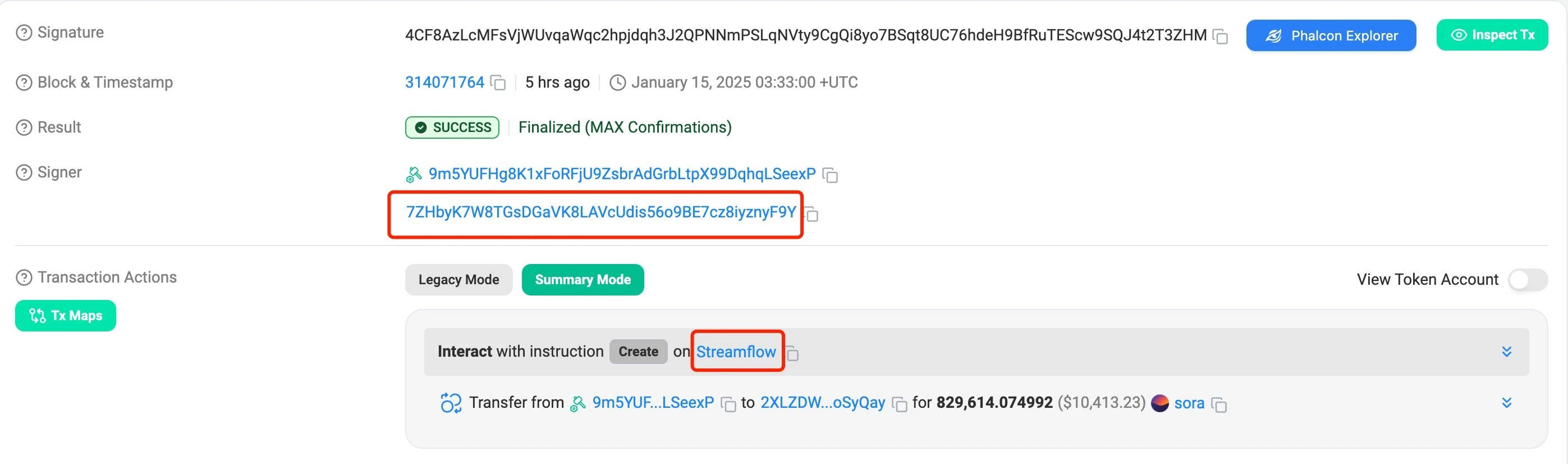Screen dimensions: 1568x464
Task: Click the Transaction Actions help icon
Action: [x=24, y=278]
